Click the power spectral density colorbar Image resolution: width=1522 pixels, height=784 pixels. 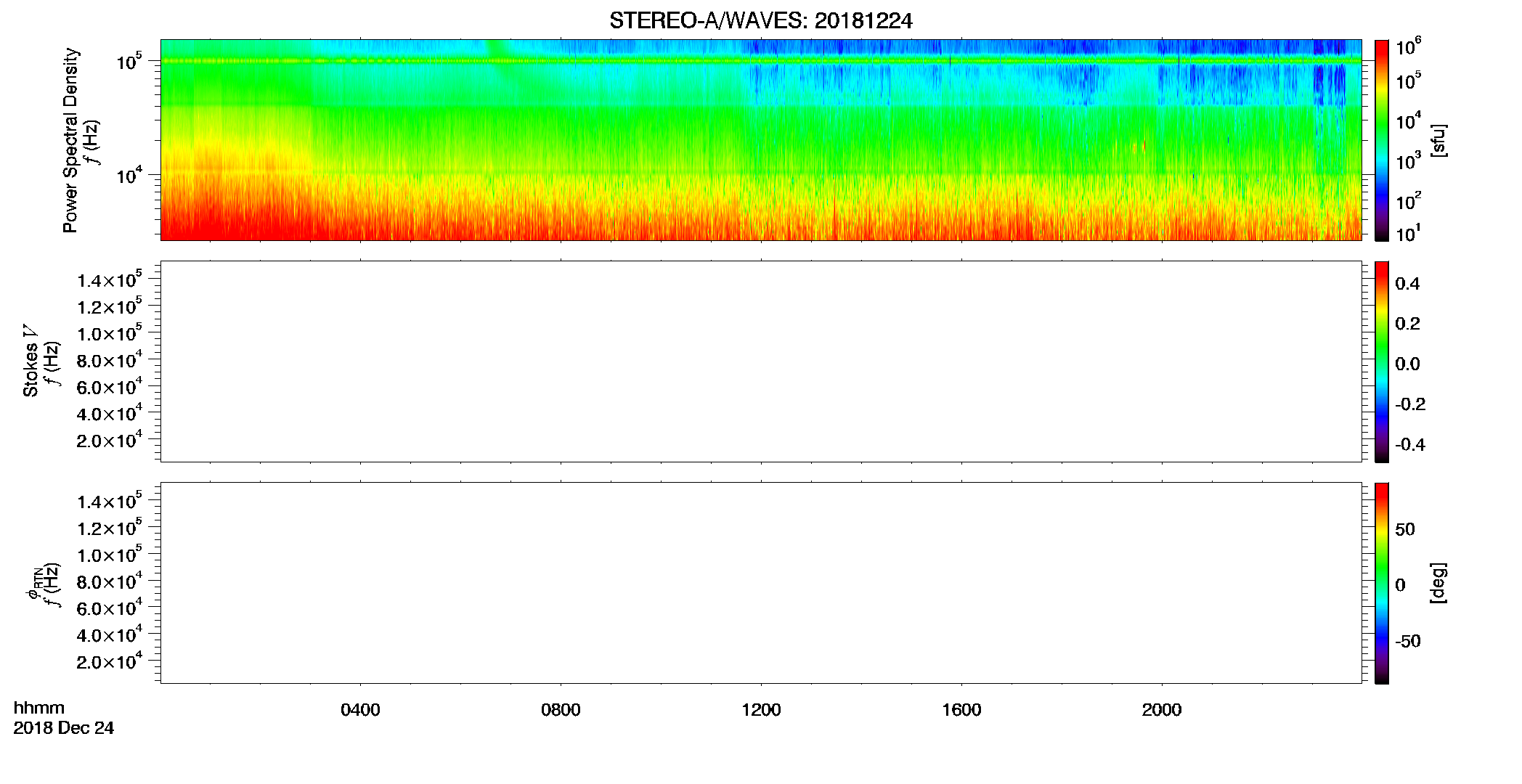pos(1382,140)
